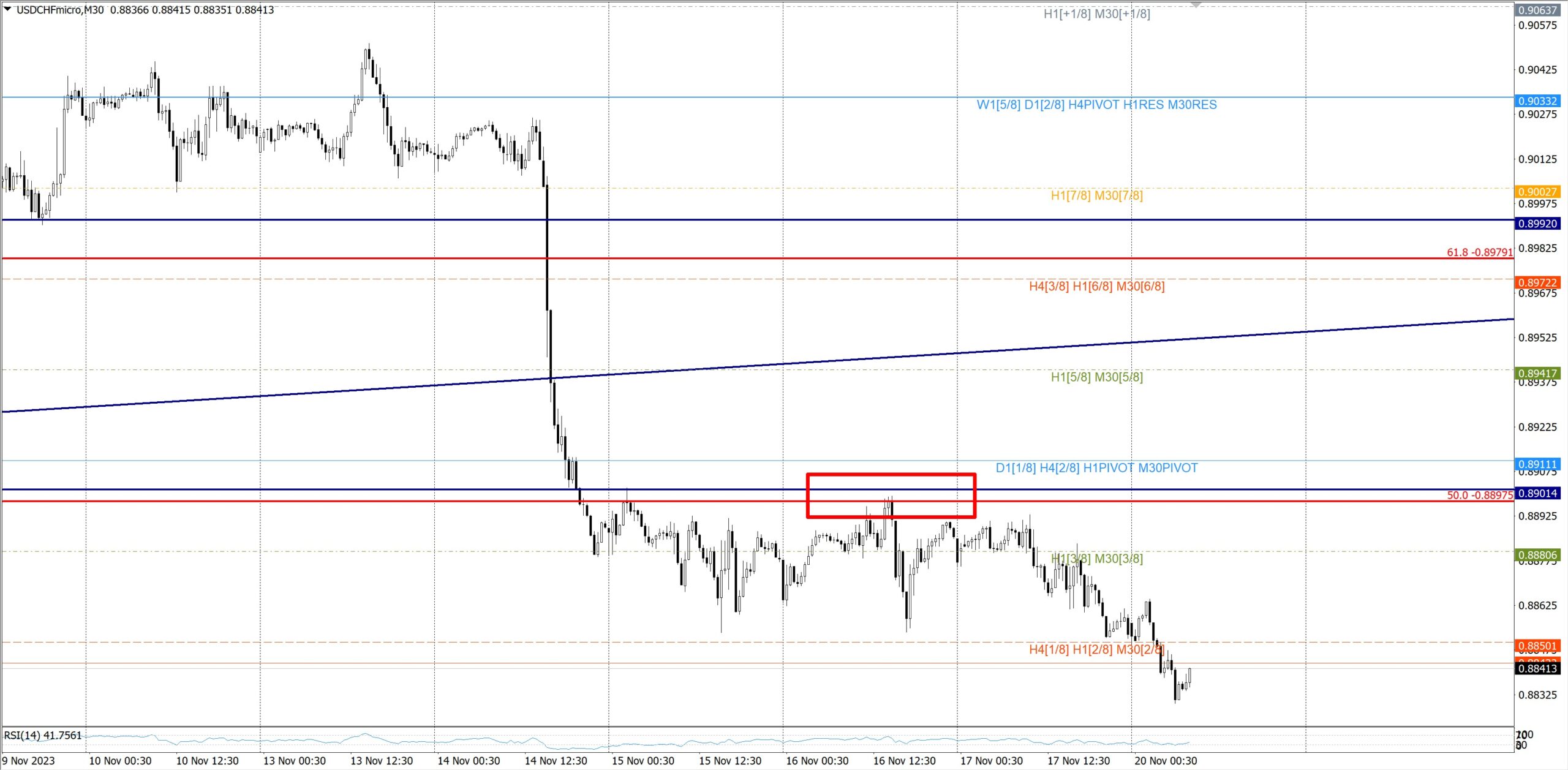Click the 0.90637 gray price tag
The image size is (1568, 770).
1537,10
